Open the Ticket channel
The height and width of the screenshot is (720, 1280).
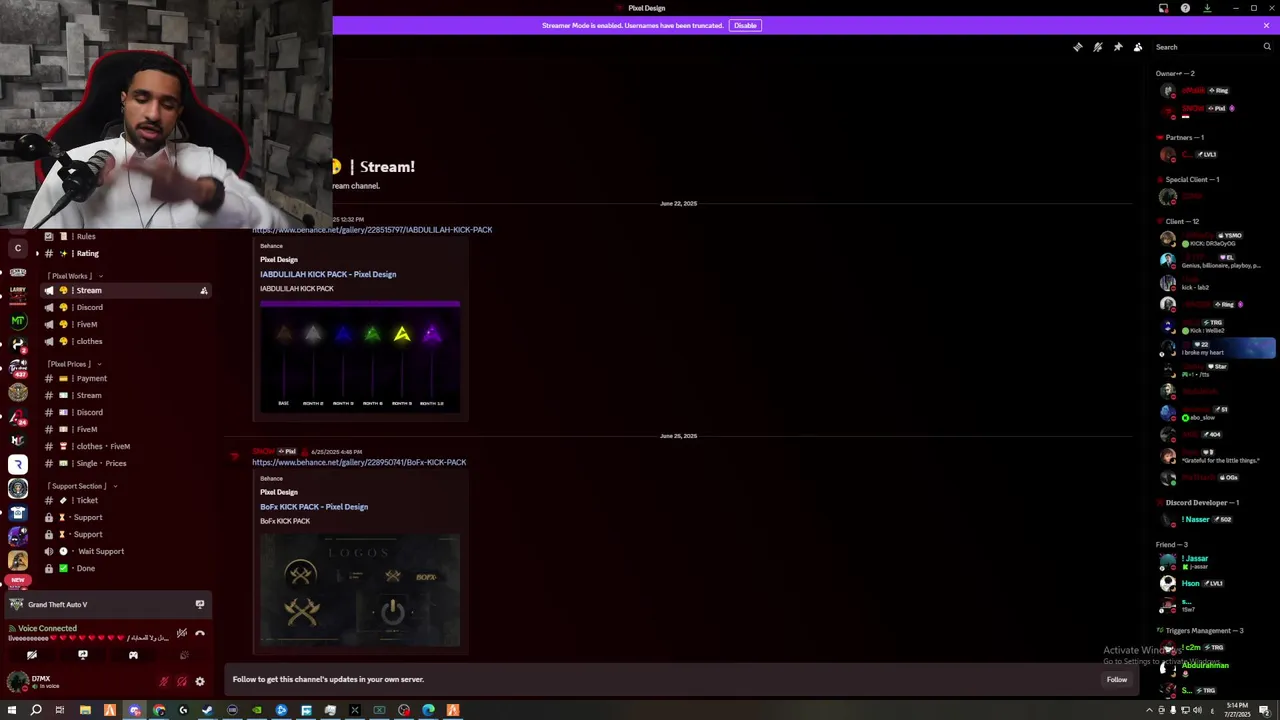pyautogui.click(x=125, y=500)
